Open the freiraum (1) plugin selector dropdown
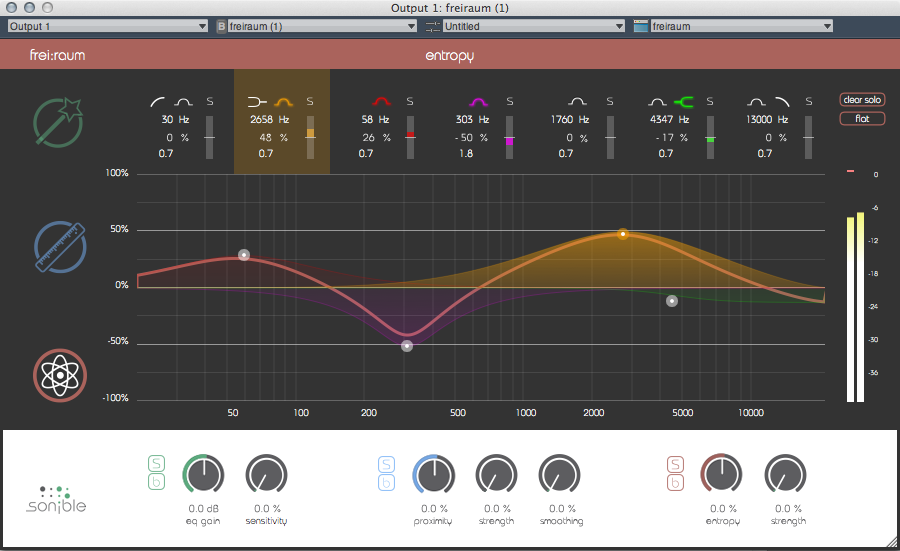This screenshot has width=900, height=551. point(320,27)
